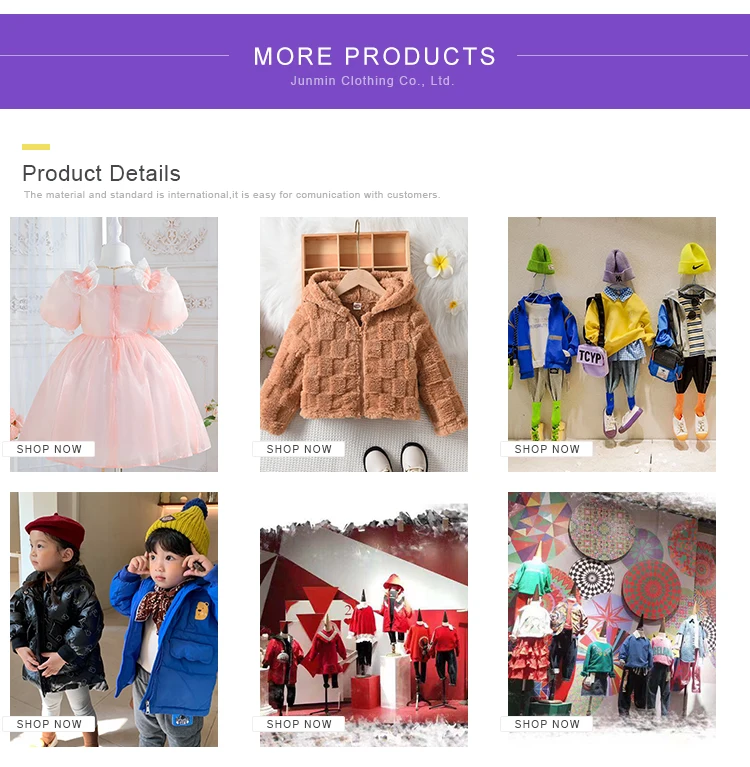Click SHOP NOW on the pink dress
This screenshot has height=767, width=750.
49,449
